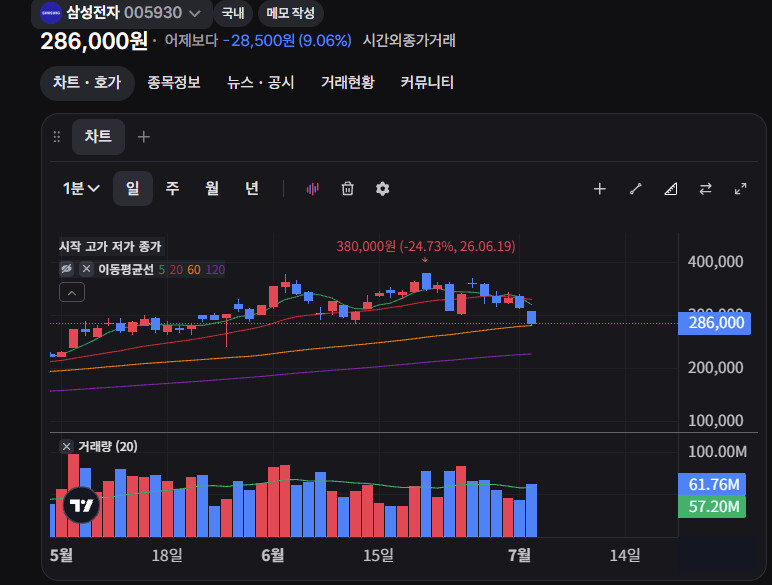
Task: Click the swap arrows compare icon
Action: pos(706,189)
